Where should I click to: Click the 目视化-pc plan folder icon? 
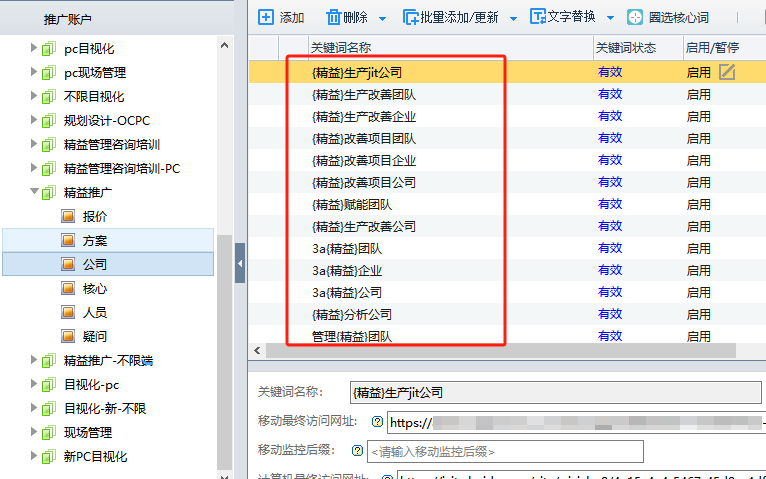click(x=48, y=385)
